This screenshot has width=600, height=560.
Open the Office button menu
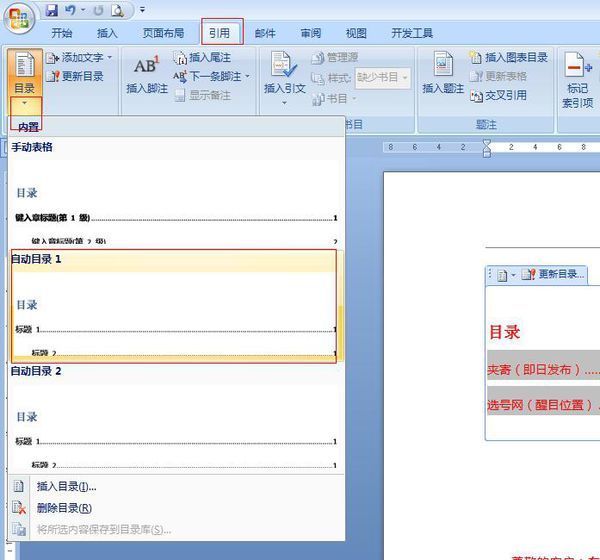click(x=19, y=18)
